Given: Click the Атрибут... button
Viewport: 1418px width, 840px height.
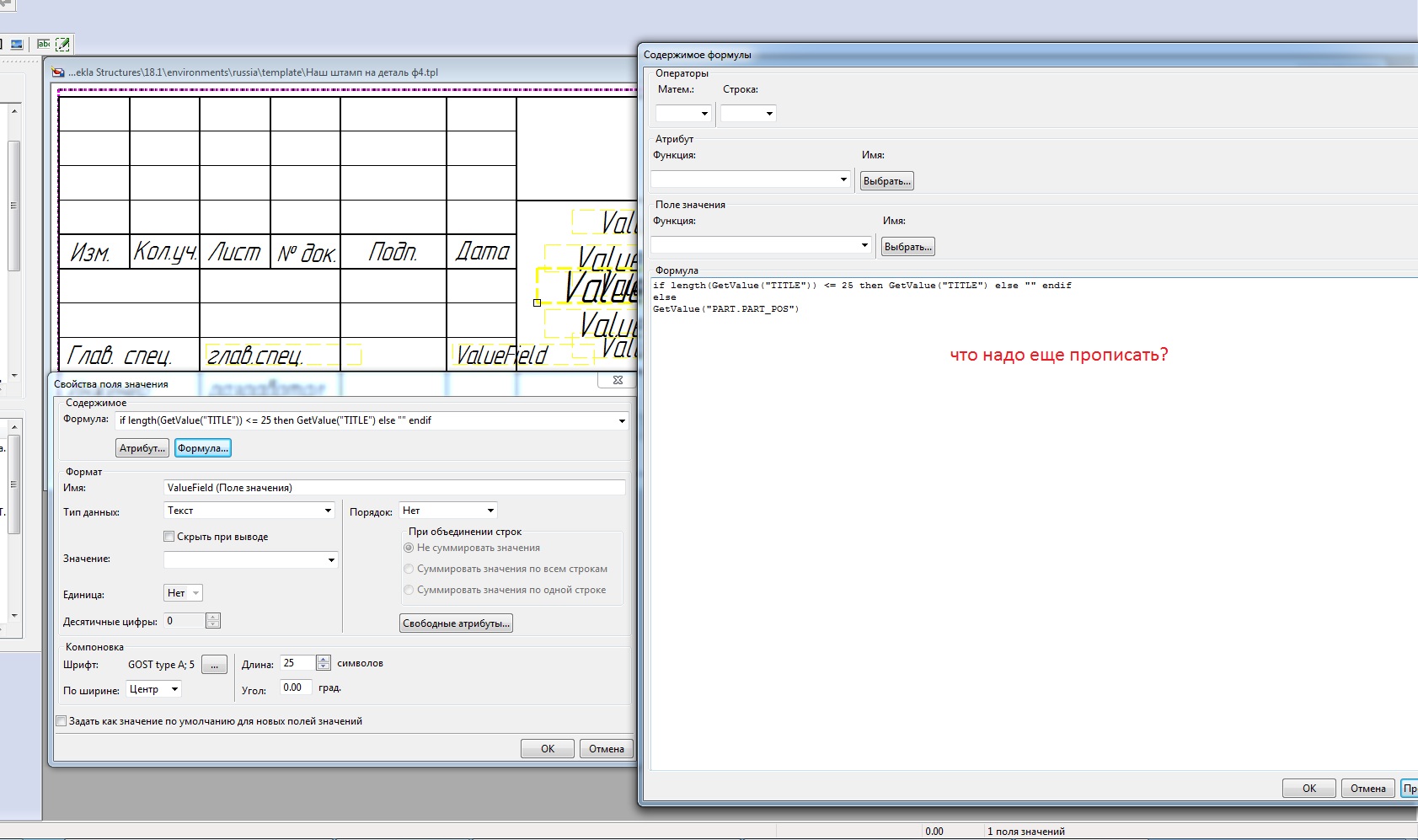Looking at the screenshot, I should pyautogui.click(x=142, y=448).
